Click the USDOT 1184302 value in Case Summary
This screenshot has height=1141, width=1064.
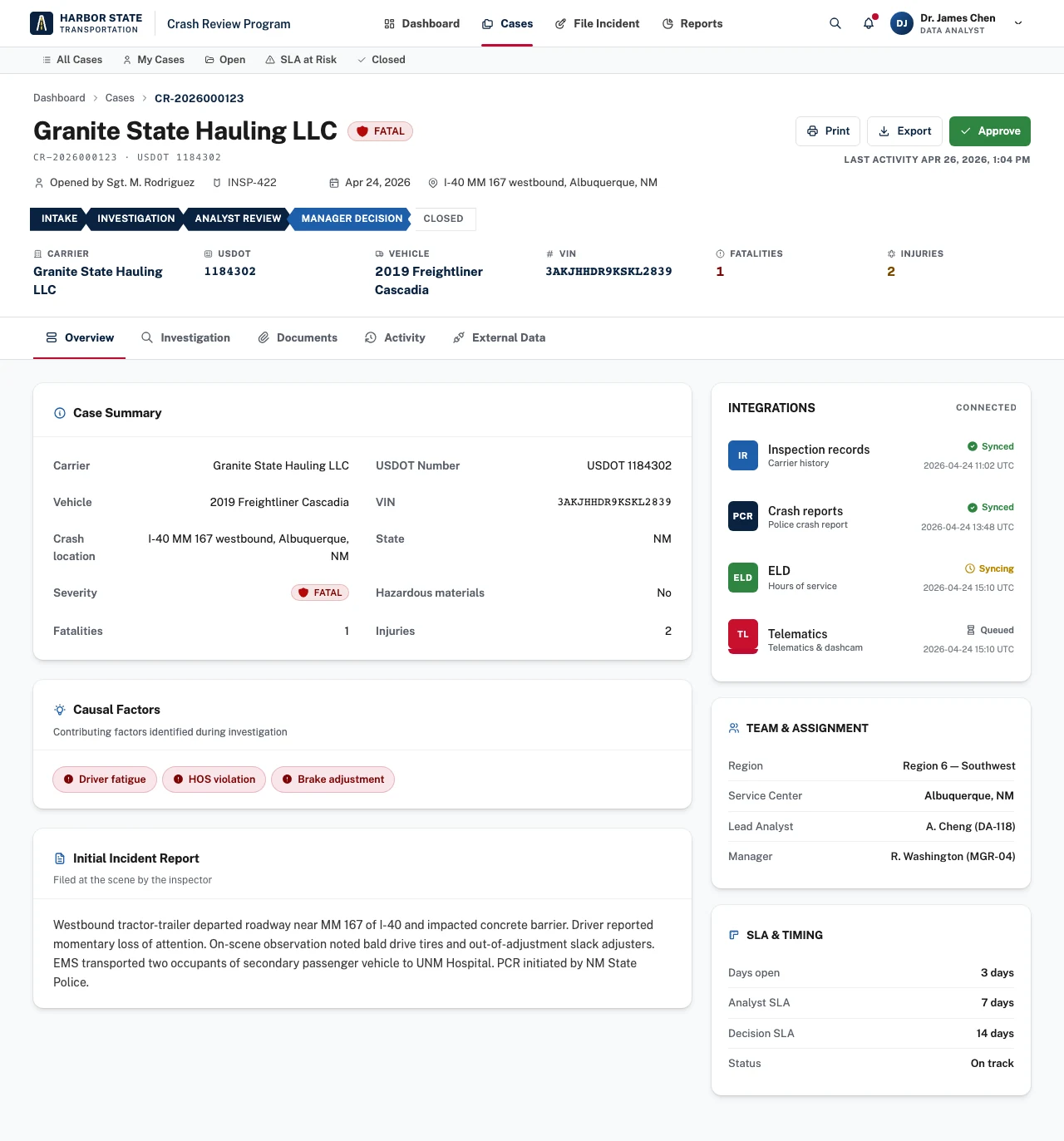629,465
